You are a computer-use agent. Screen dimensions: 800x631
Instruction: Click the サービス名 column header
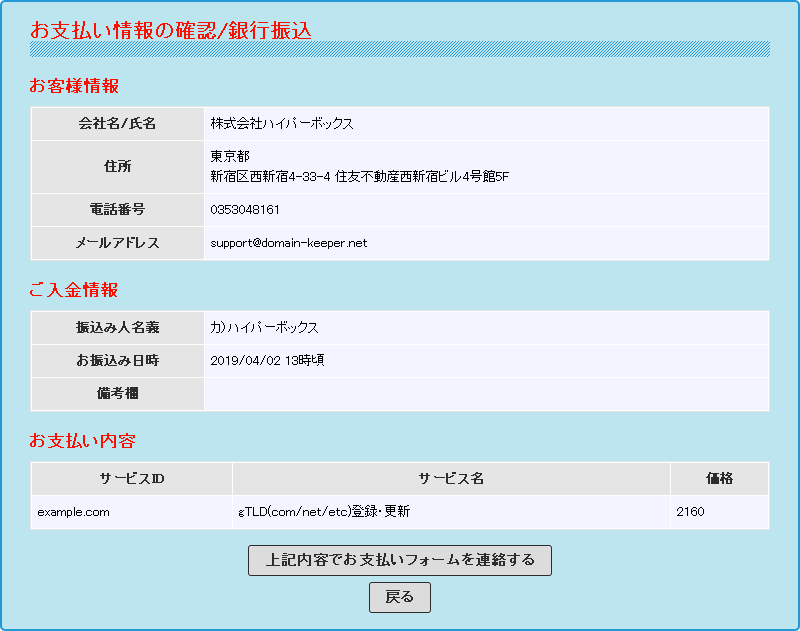pos(451,478)
